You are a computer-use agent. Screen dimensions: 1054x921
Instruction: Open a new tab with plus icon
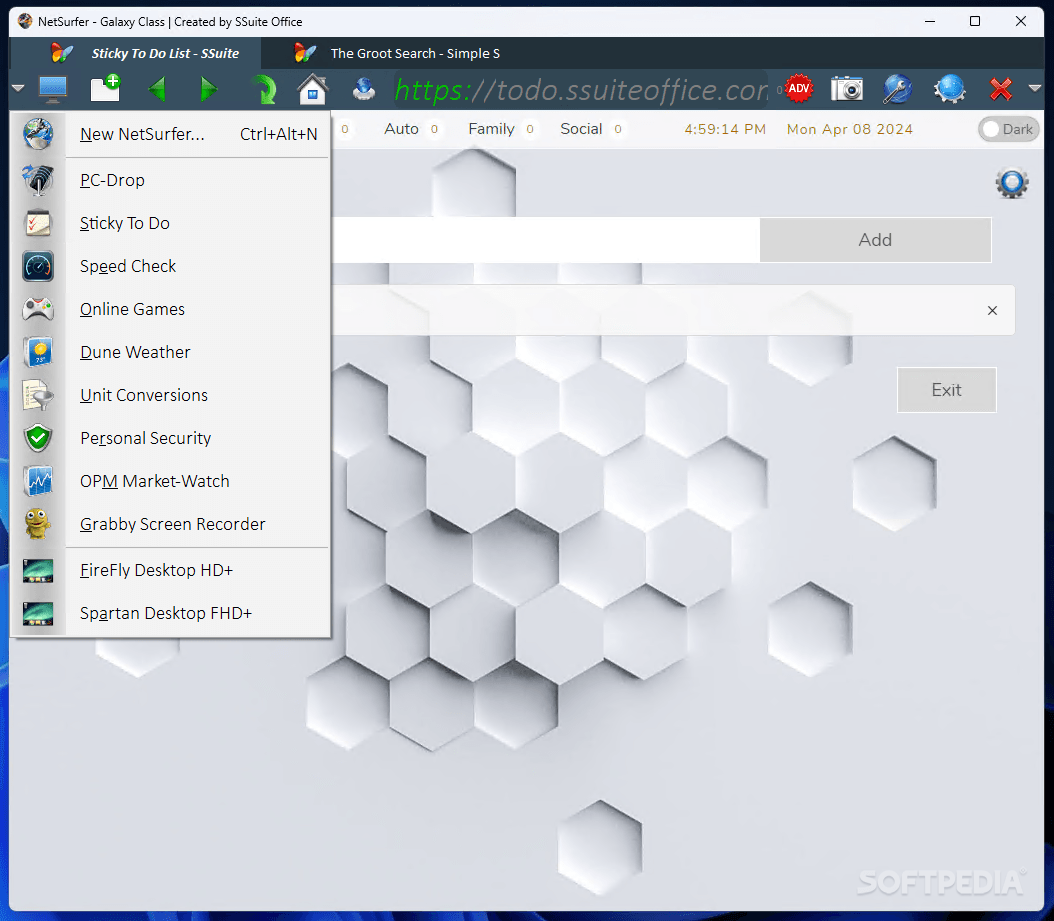[105, 89]
